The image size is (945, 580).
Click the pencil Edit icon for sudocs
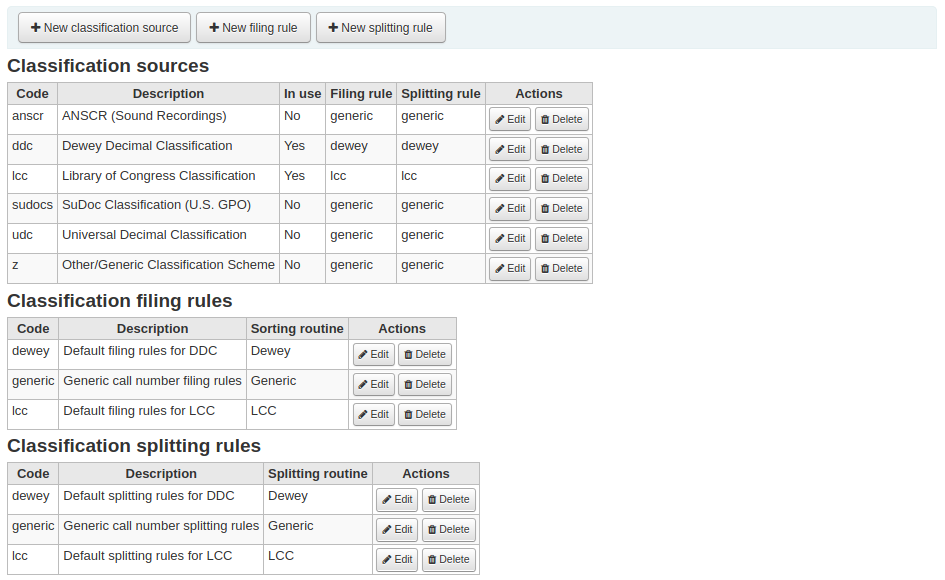point(500,208)
